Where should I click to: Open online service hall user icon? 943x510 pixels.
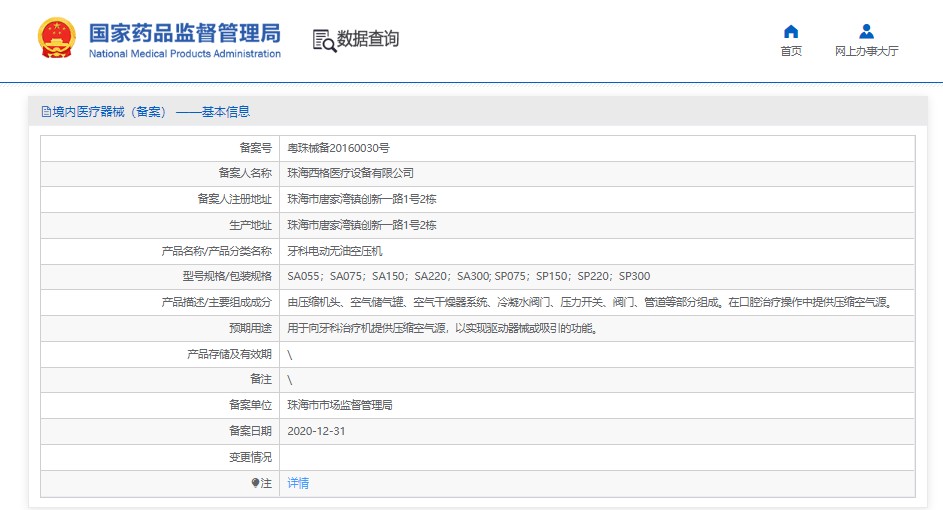tap(866, 31)
